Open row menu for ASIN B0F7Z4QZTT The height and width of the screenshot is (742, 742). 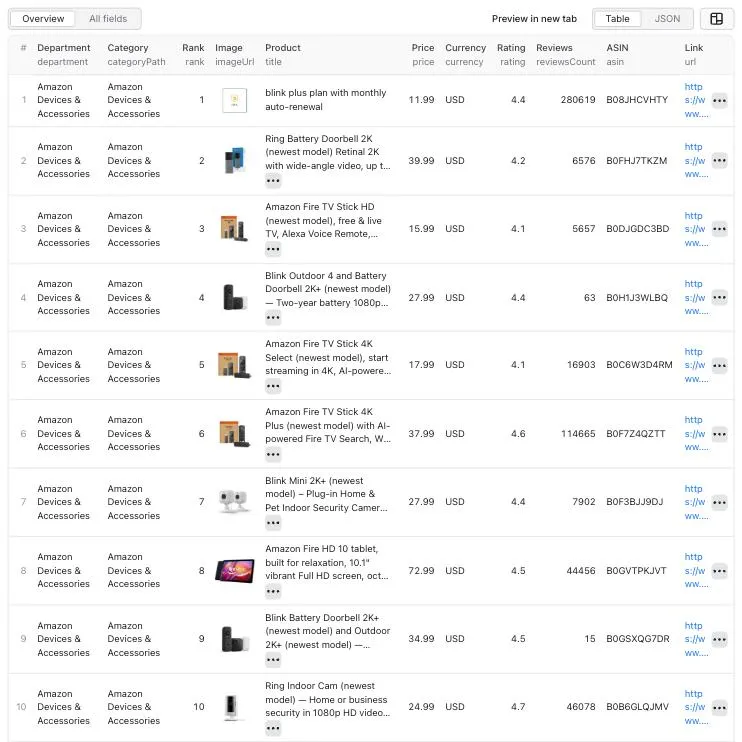719,434
